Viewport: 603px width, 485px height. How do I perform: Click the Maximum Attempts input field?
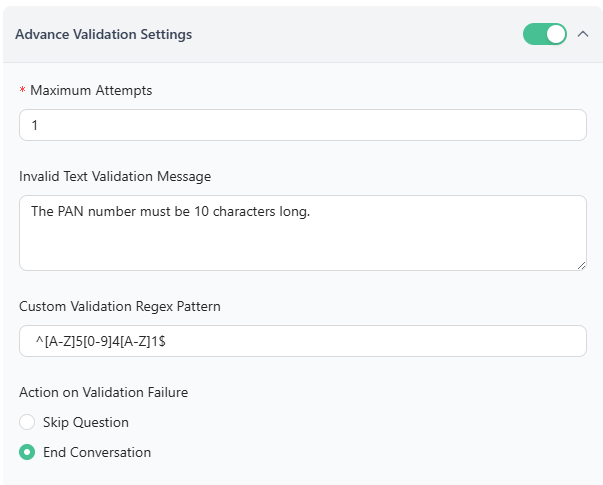302,125
